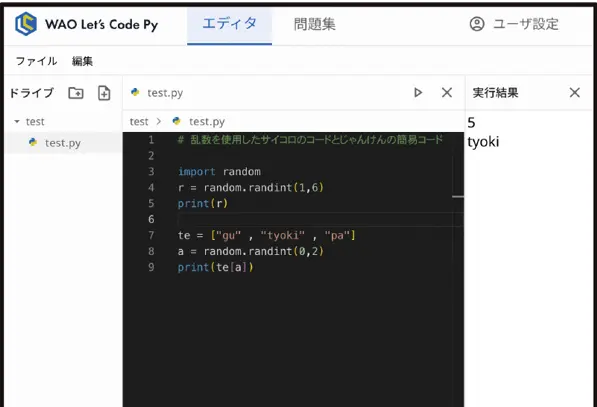The width and height of the screenshot is (597, 407).
Task: Collapse the test folder arrow
Action: (17, 121)
